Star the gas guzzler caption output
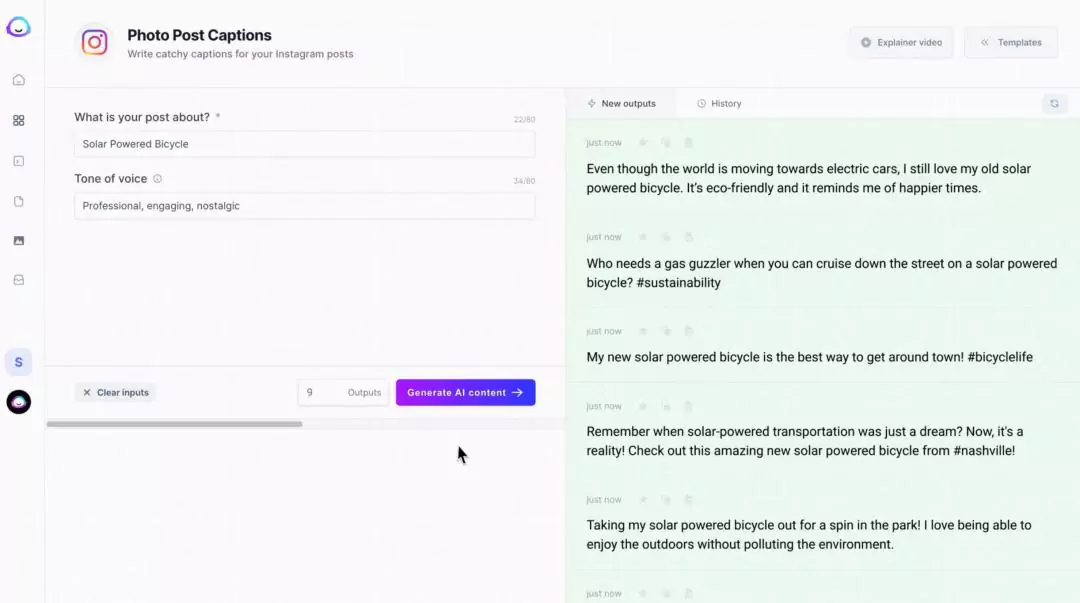1080x603 pixels. pos(643,237)
